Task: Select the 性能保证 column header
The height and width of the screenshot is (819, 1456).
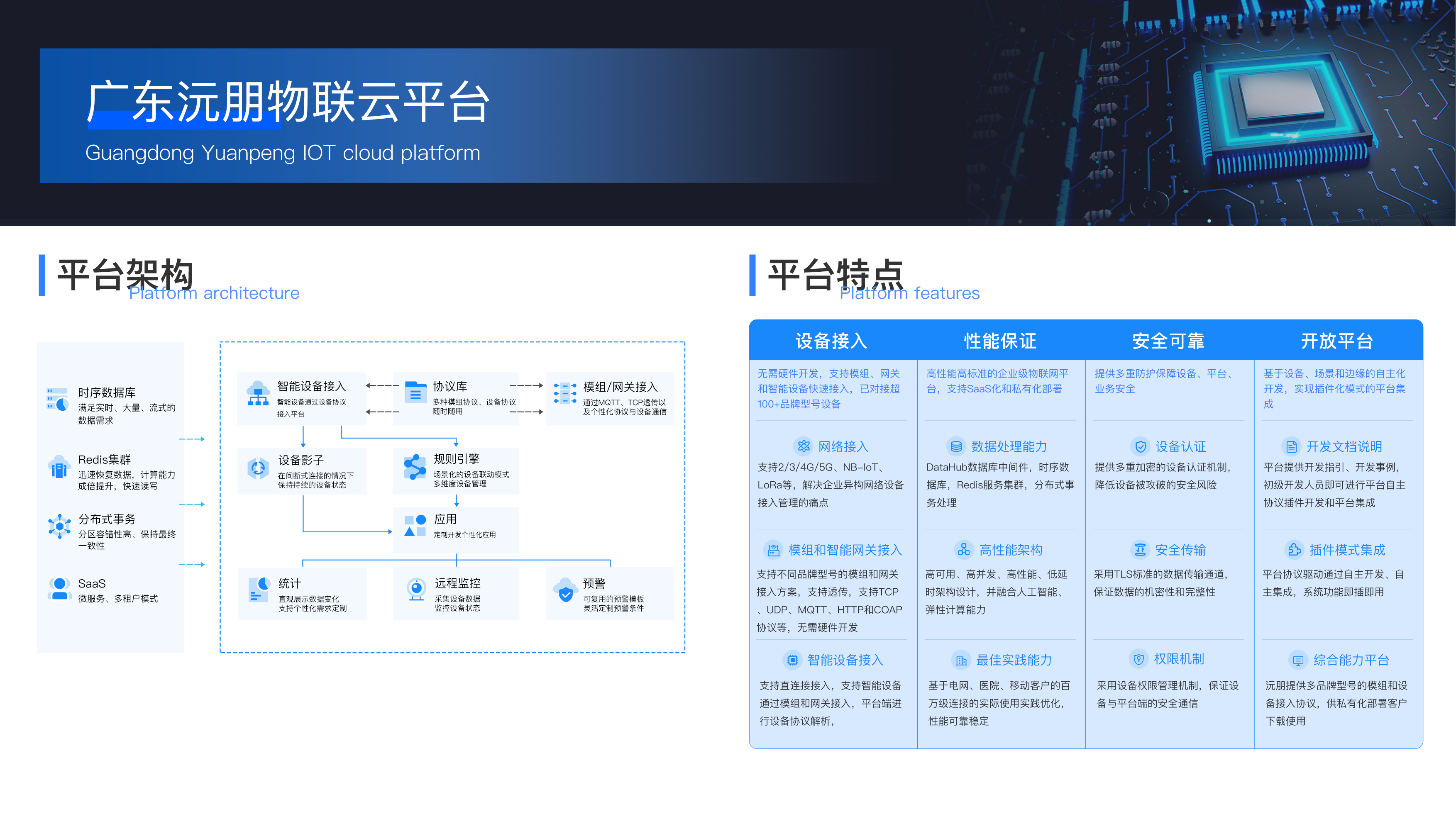Action: pyautogui.click(x=999, y=341)
